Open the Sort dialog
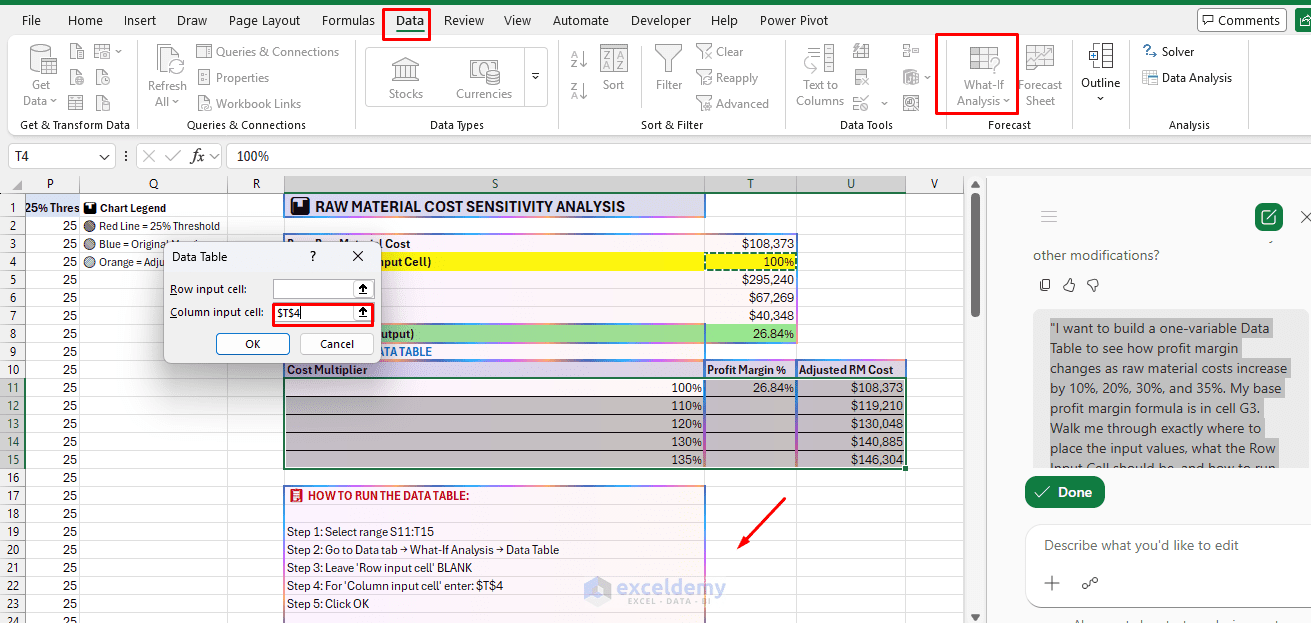 613,69
